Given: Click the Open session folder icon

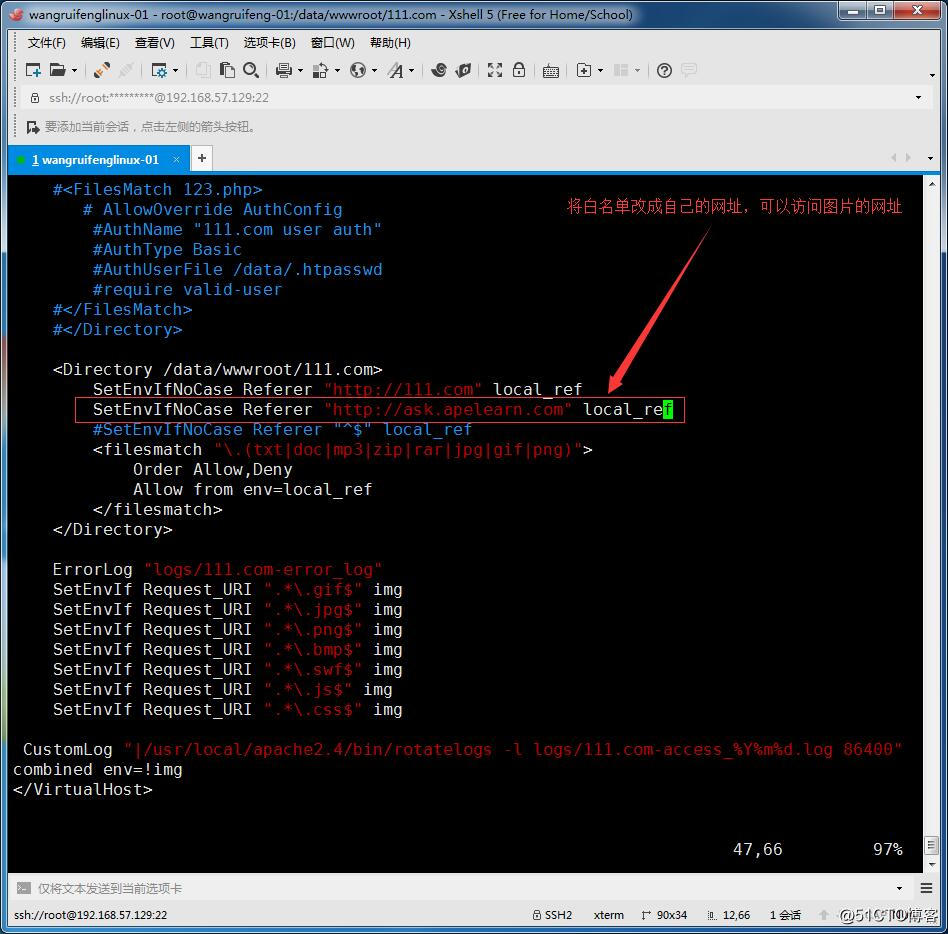Looking at the screenshot, I should (57, 70).
